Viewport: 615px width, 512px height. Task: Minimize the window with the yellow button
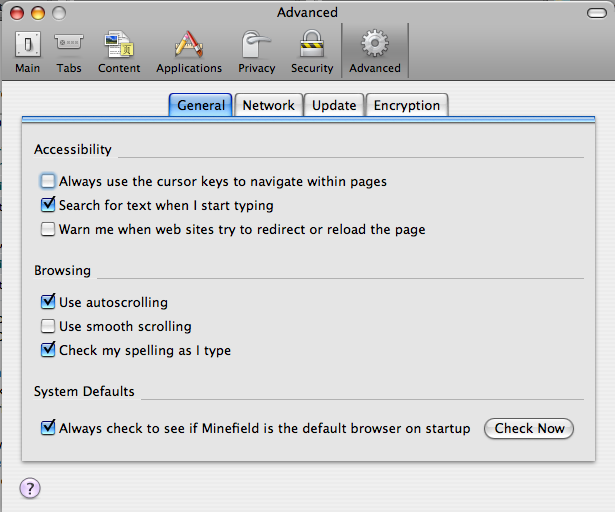[x=38, y=13]
